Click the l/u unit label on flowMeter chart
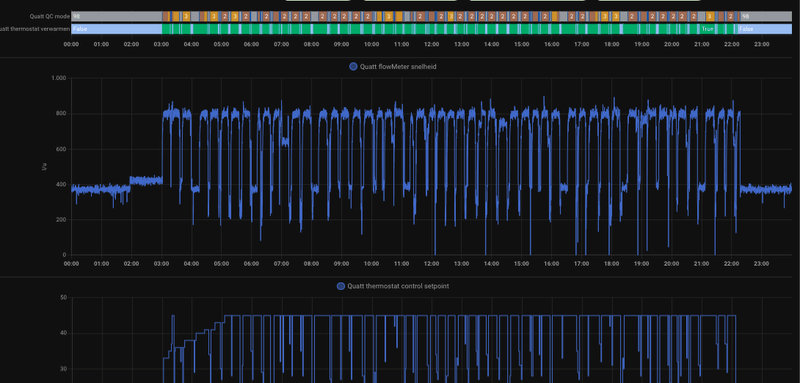800x383 pixels. pos(44,167)
